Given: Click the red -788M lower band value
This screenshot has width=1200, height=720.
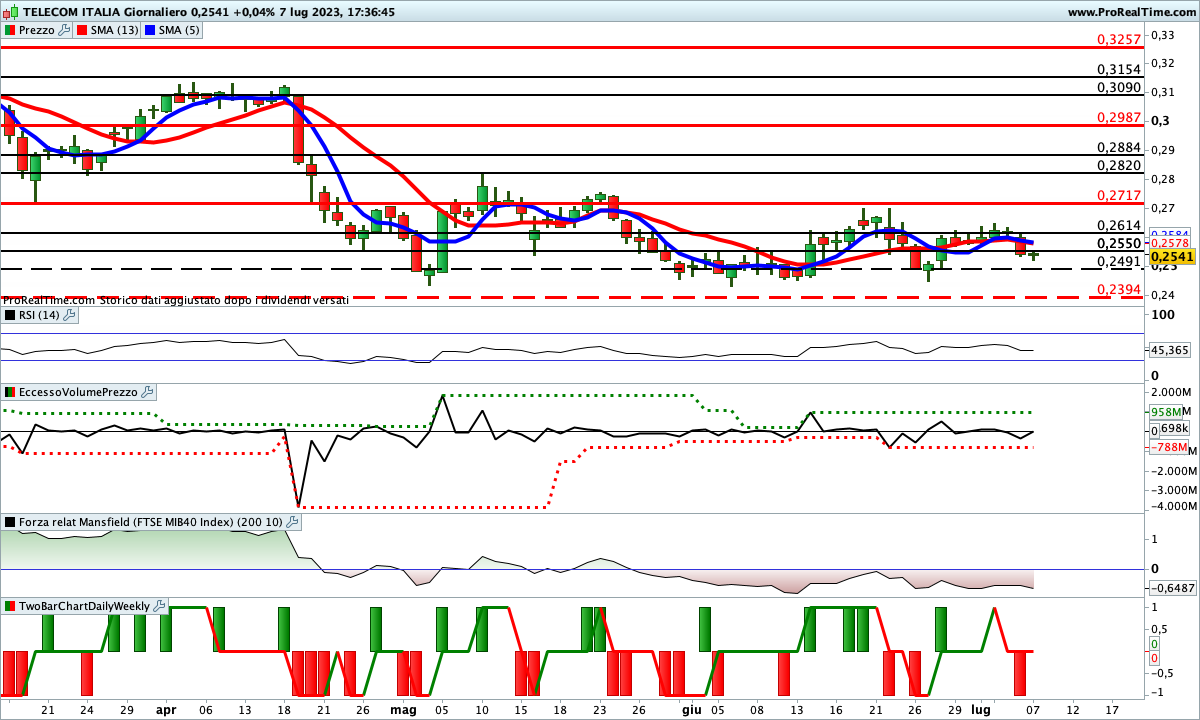Looking at the screenshot, I should point(1168,447).
